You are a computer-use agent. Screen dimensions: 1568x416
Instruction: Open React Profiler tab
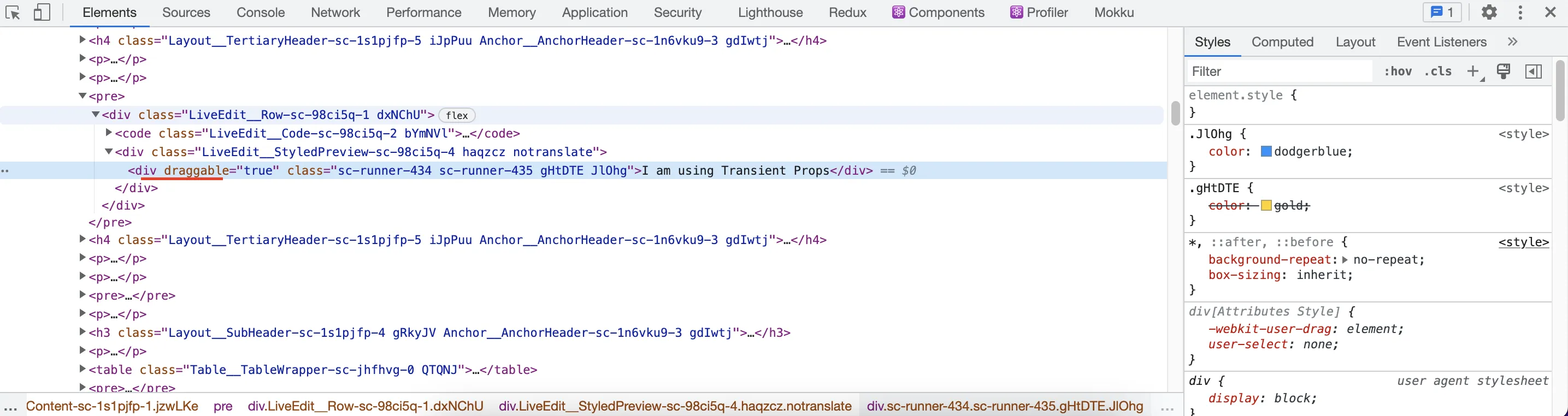(x=1039, y=13)
